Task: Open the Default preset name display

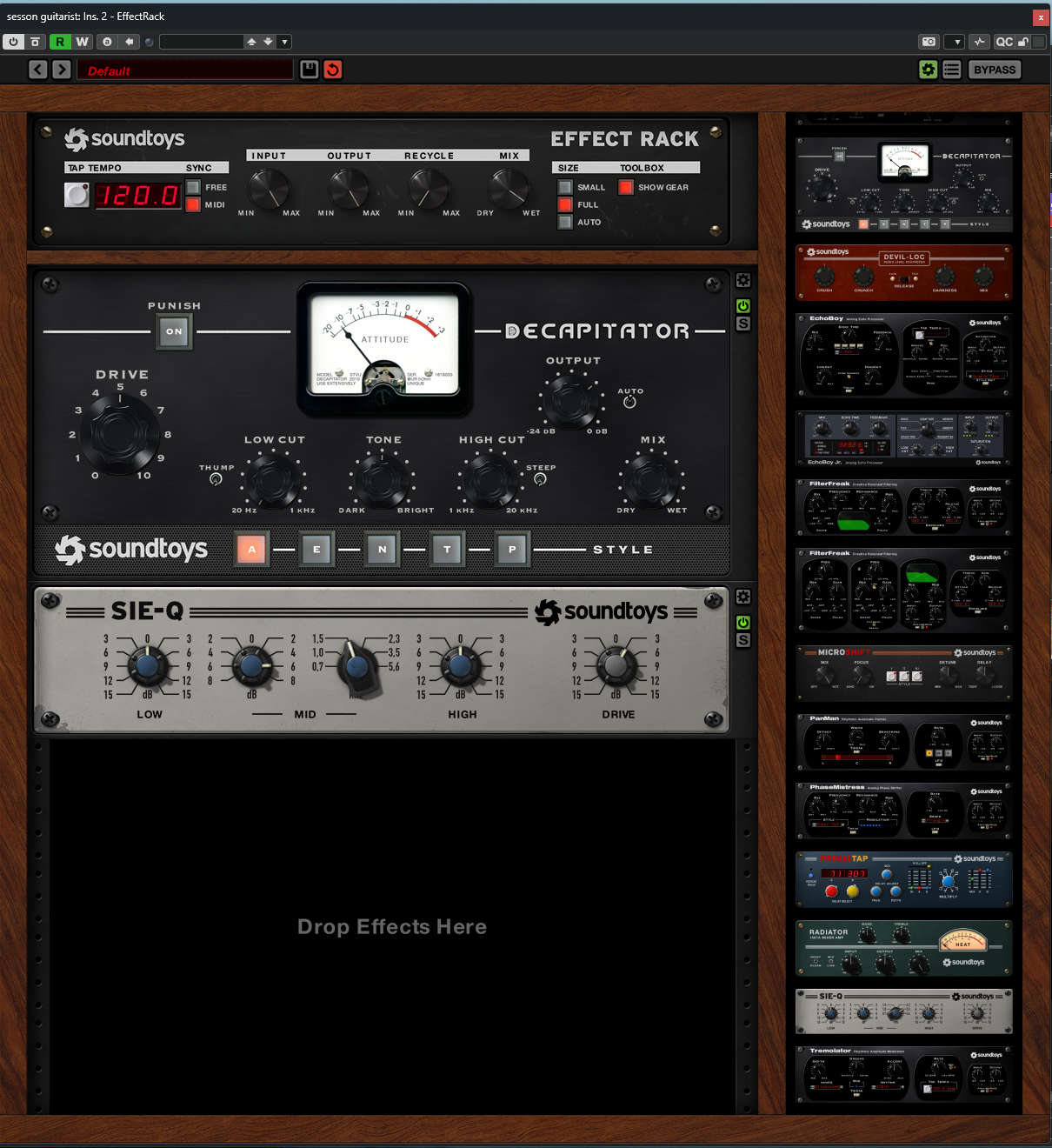Action: 185,70
